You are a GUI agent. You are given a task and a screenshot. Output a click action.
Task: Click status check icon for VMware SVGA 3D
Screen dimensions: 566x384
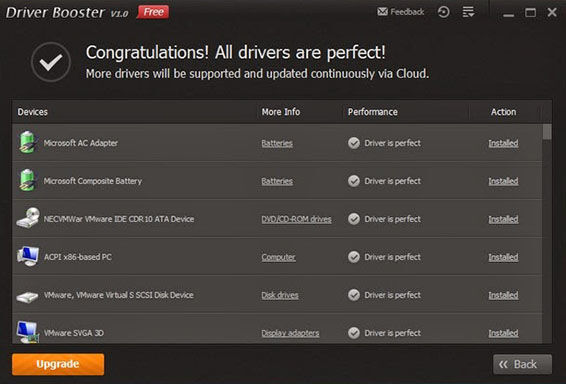(354, 333)
